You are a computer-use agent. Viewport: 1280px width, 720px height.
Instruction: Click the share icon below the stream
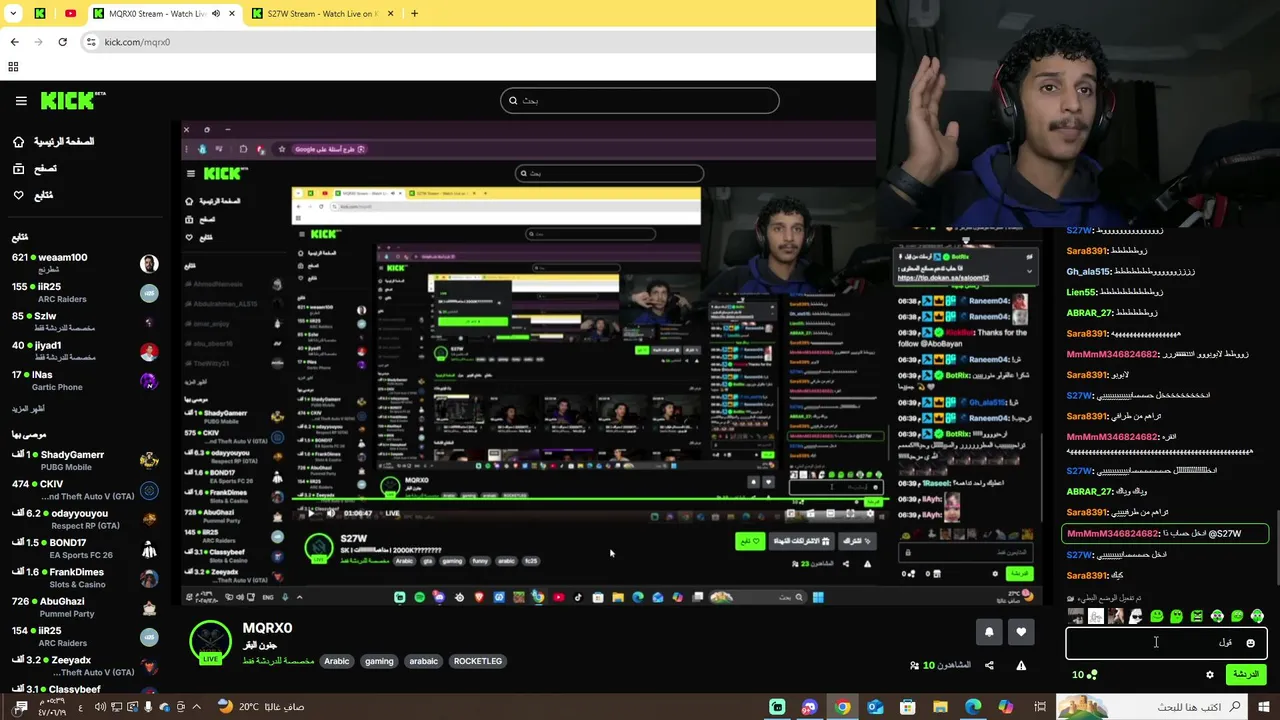point(989,666)
